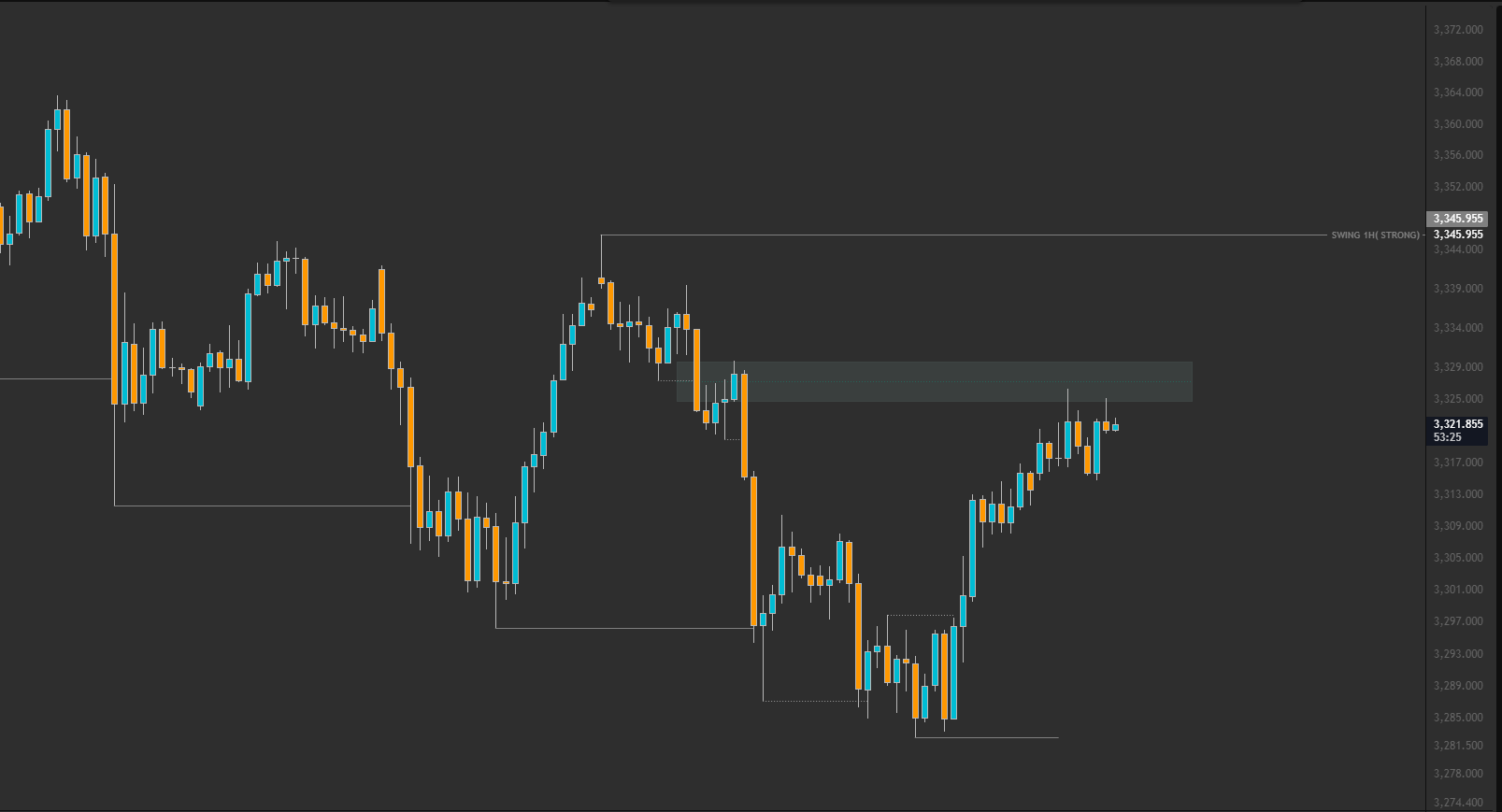Click the SWING 1H( STRONG) level label
Image resolution: width=1502 pixels, height=812 pixels.
(1376, 235)
